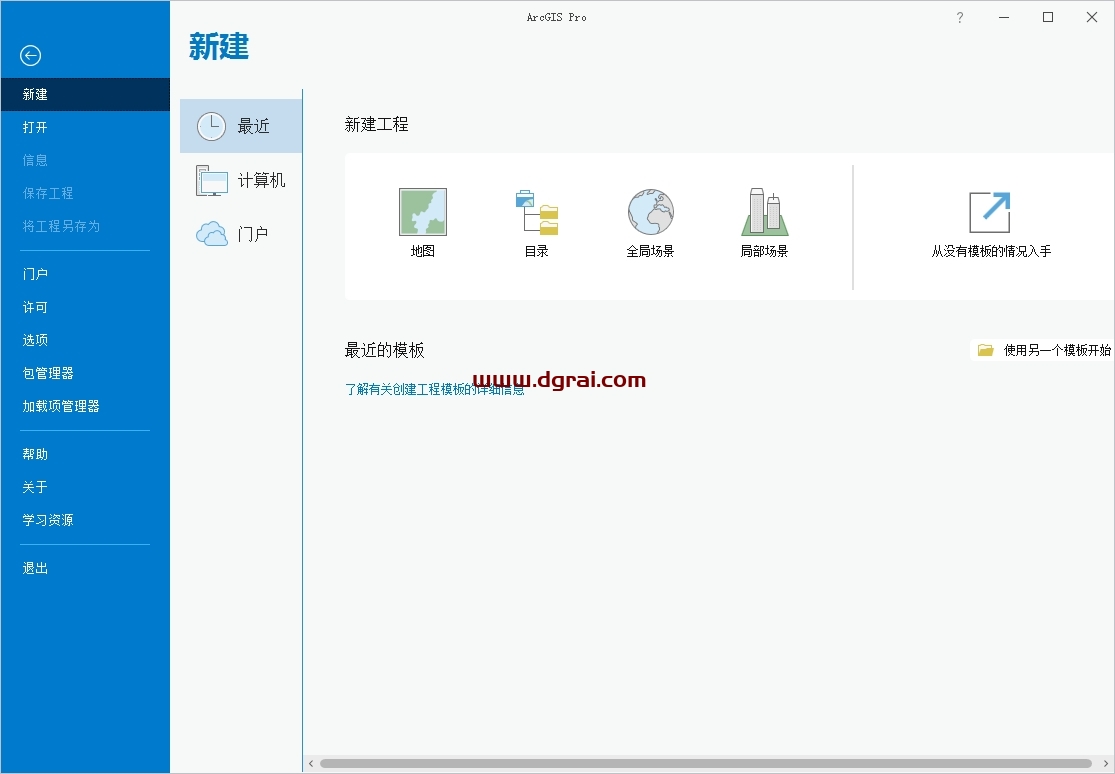
Task: Click the scrollbar left arrow
Action: (311, 763)
